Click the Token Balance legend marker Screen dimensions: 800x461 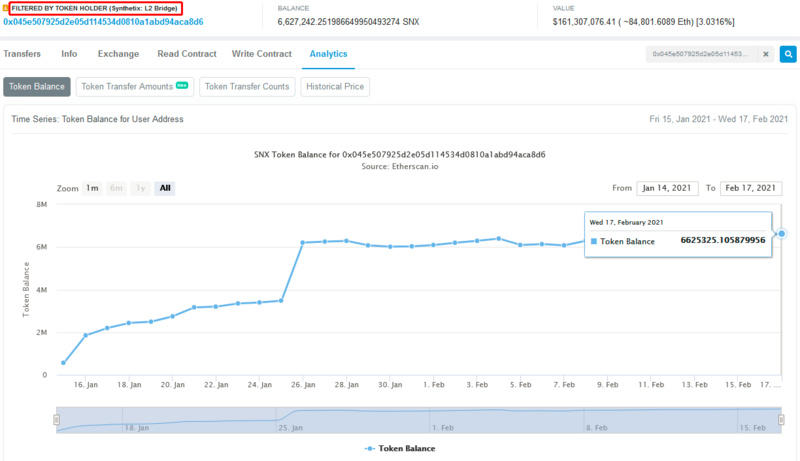pyautogui.click(x=371, y=449)
